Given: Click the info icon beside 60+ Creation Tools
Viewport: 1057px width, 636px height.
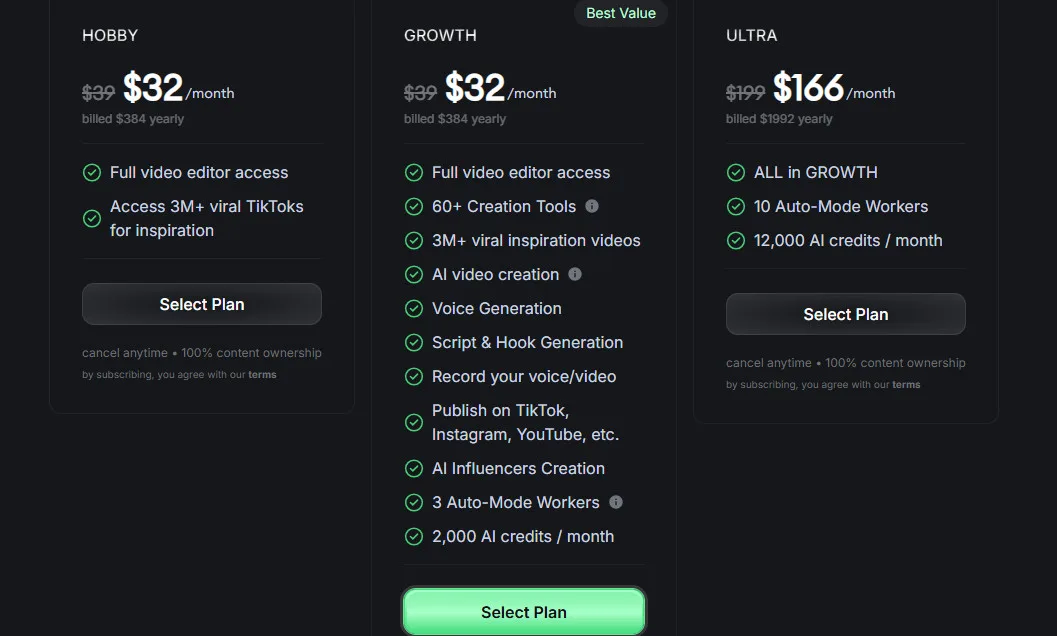Looking at the screenshot, I should [x=590, y=206].
